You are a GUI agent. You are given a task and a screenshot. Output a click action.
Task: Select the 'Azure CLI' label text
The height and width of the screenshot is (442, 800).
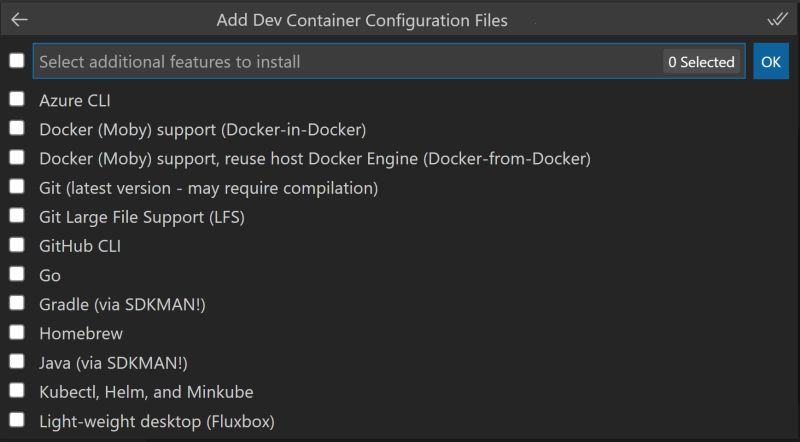[x=75, y=101]
